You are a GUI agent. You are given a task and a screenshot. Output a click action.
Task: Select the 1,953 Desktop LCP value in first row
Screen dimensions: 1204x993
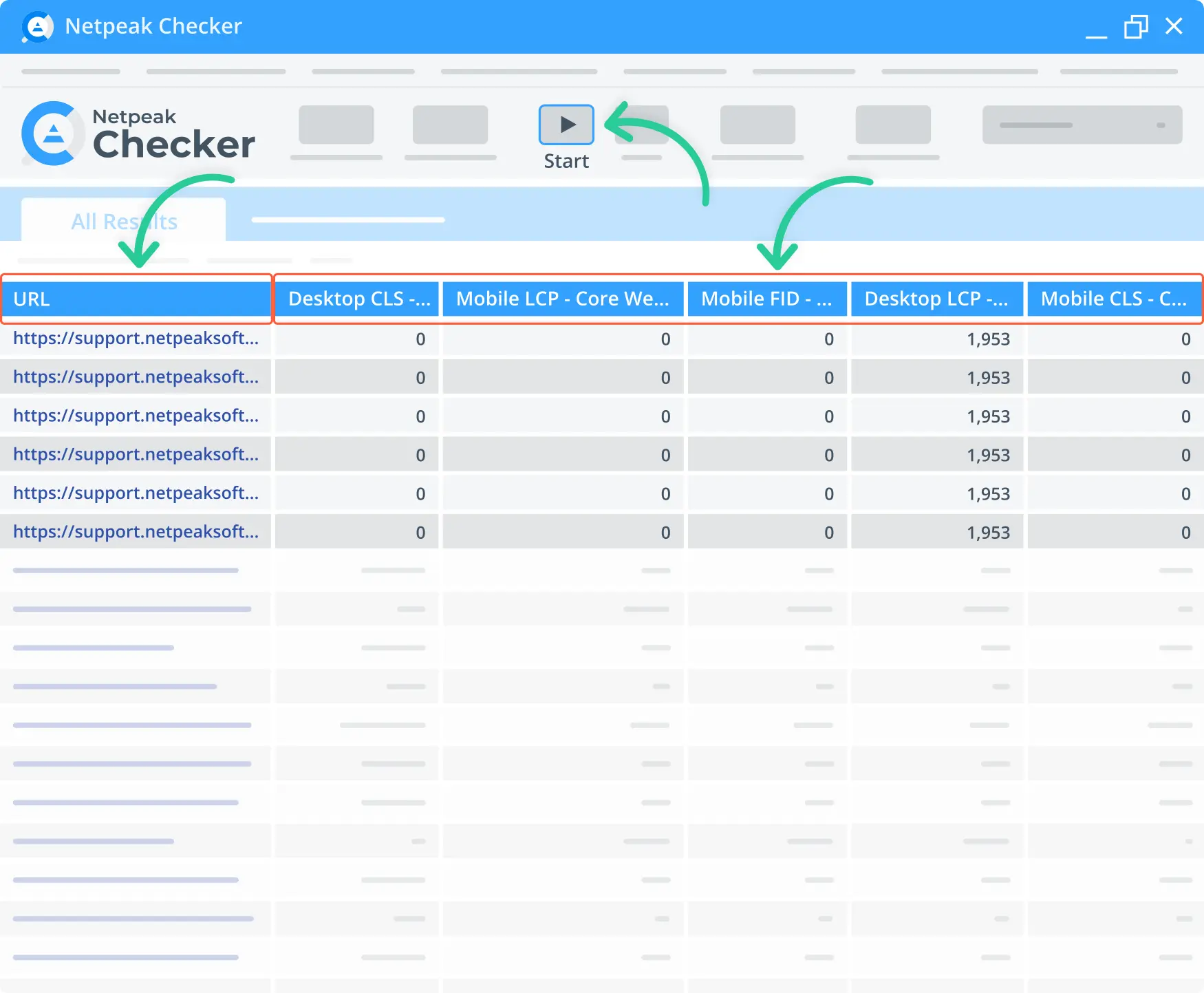point(988,339)
